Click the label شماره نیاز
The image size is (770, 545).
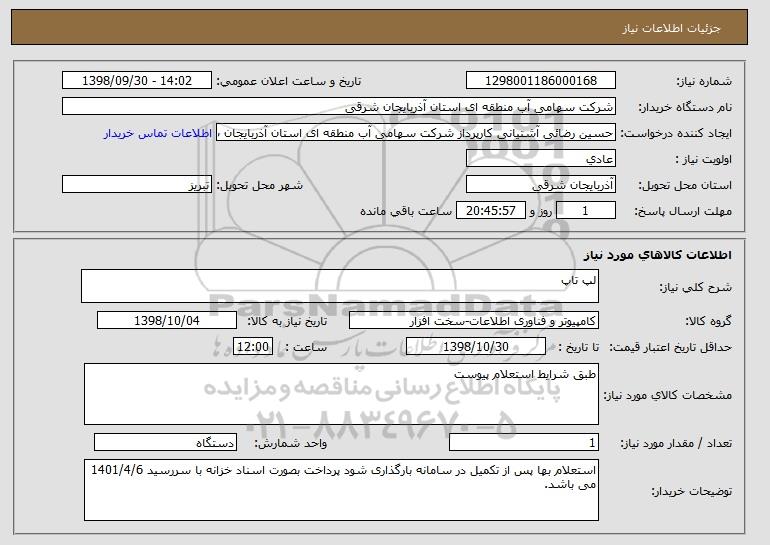pyautogui.click(x=704, y=81)
